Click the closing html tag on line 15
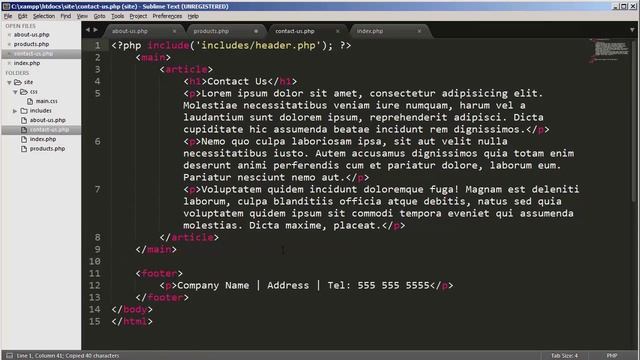The height and width of the screenshot is (360, 640). point(132,322)
